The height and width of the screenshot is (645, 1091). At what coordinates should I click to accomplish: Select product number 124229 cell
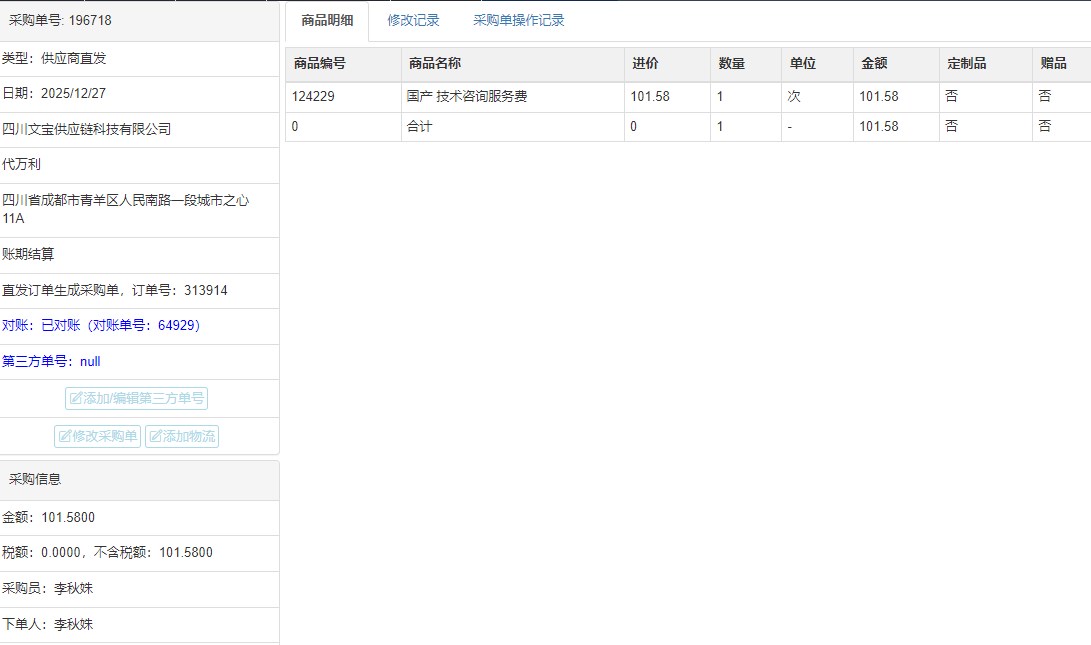pyautogui.click(x=313, y=97)
